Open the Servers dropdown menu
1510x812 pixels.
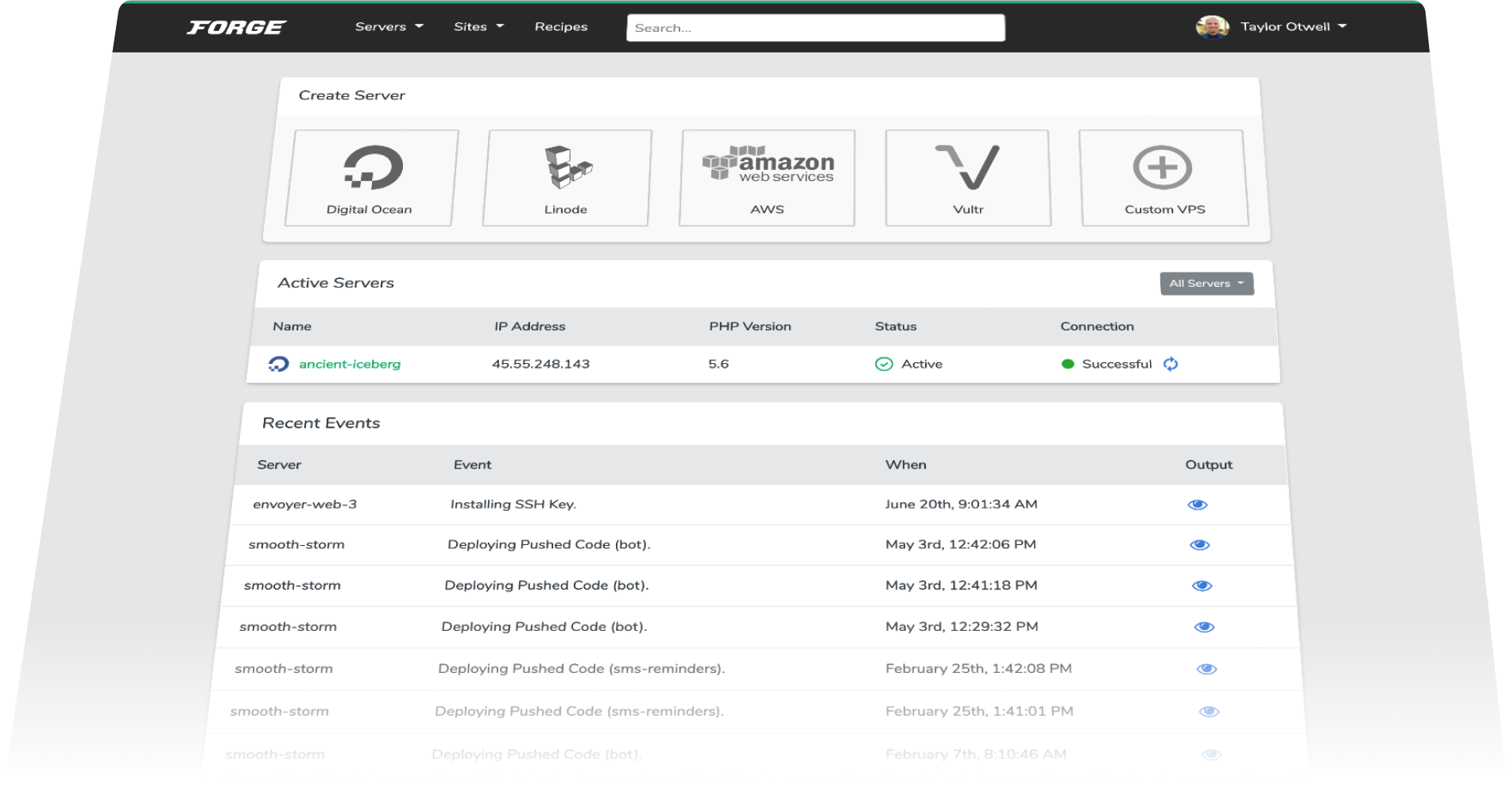389,26
